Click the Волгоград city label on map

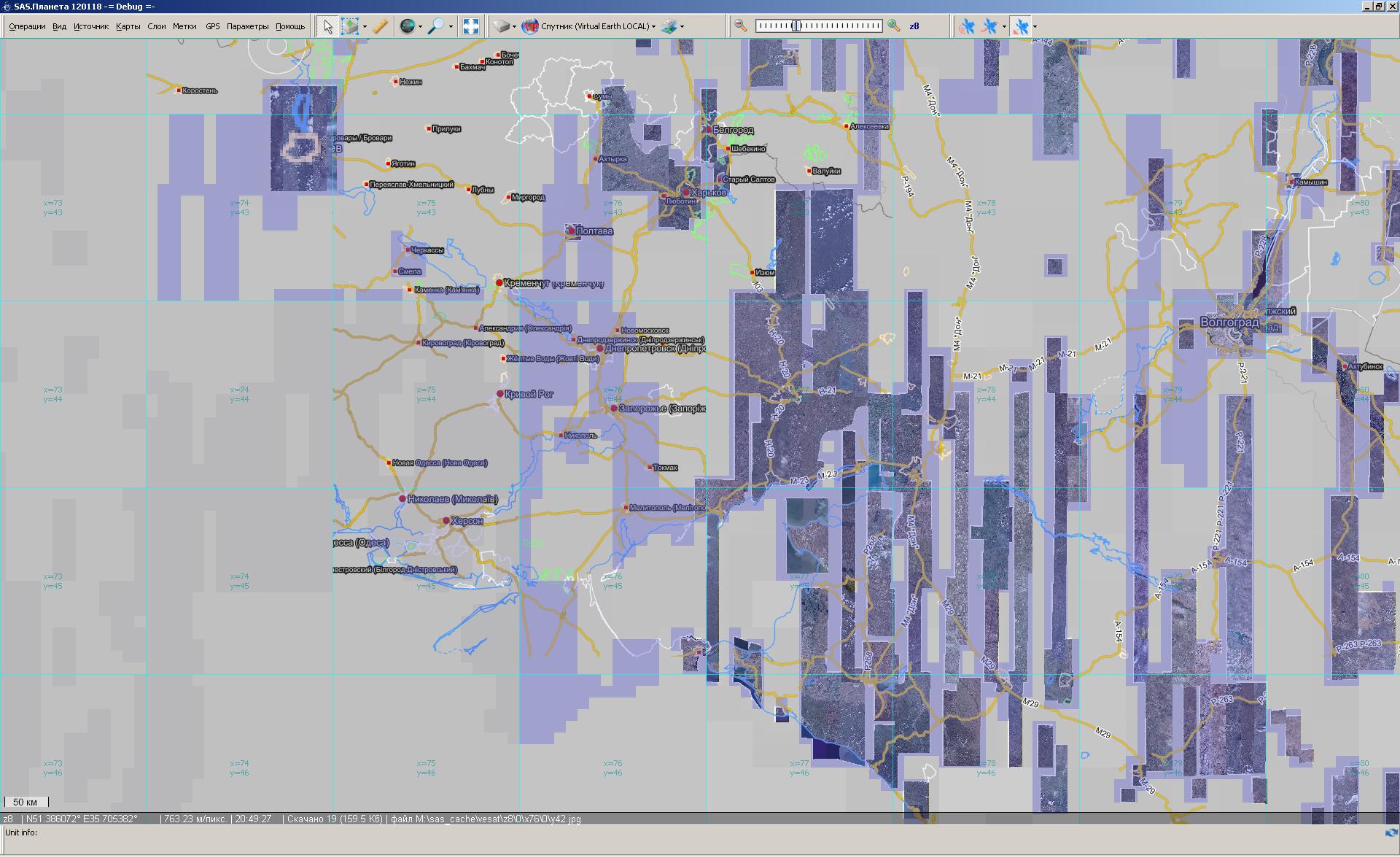pos(1229,322)
